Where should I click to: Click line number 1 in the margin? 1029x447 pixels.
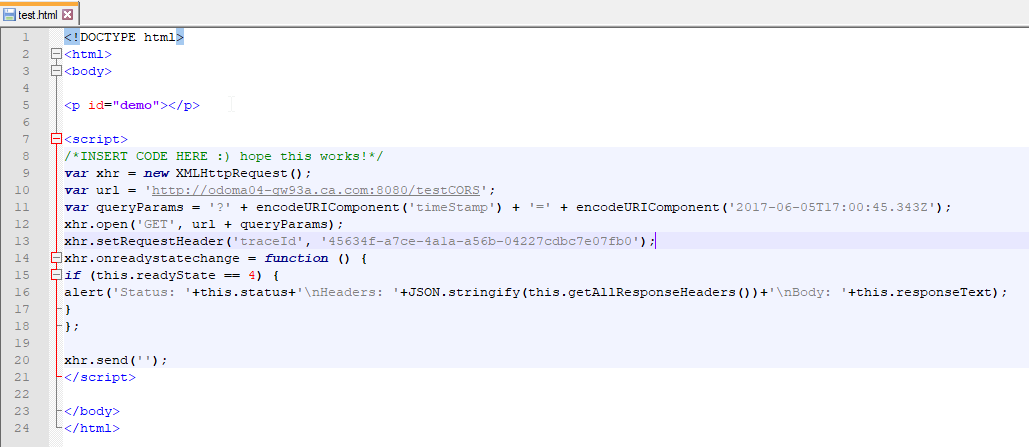tap(25, 37)
